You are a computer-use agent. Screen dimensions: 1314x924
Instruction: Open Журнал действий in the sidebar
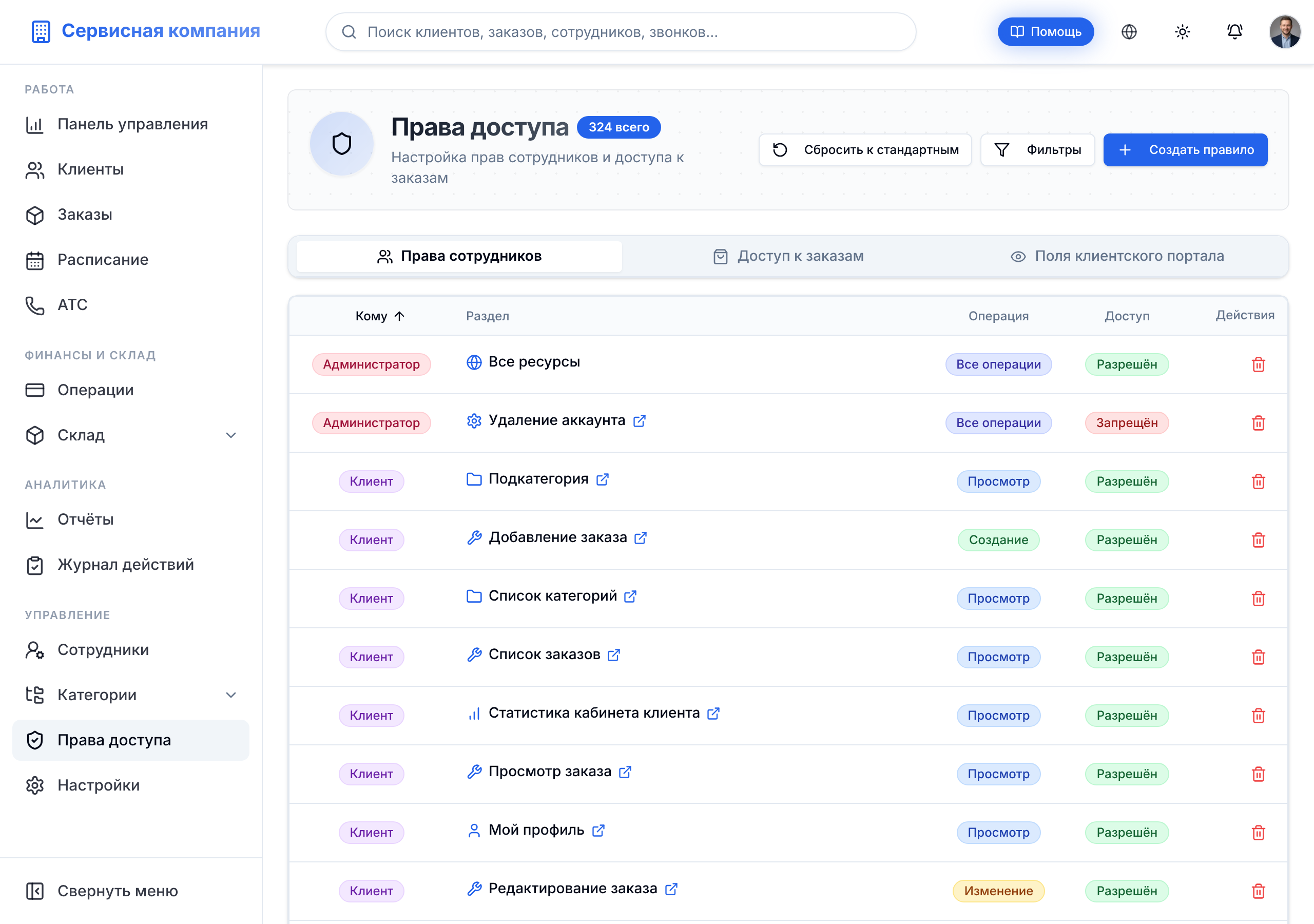point(131,565)
